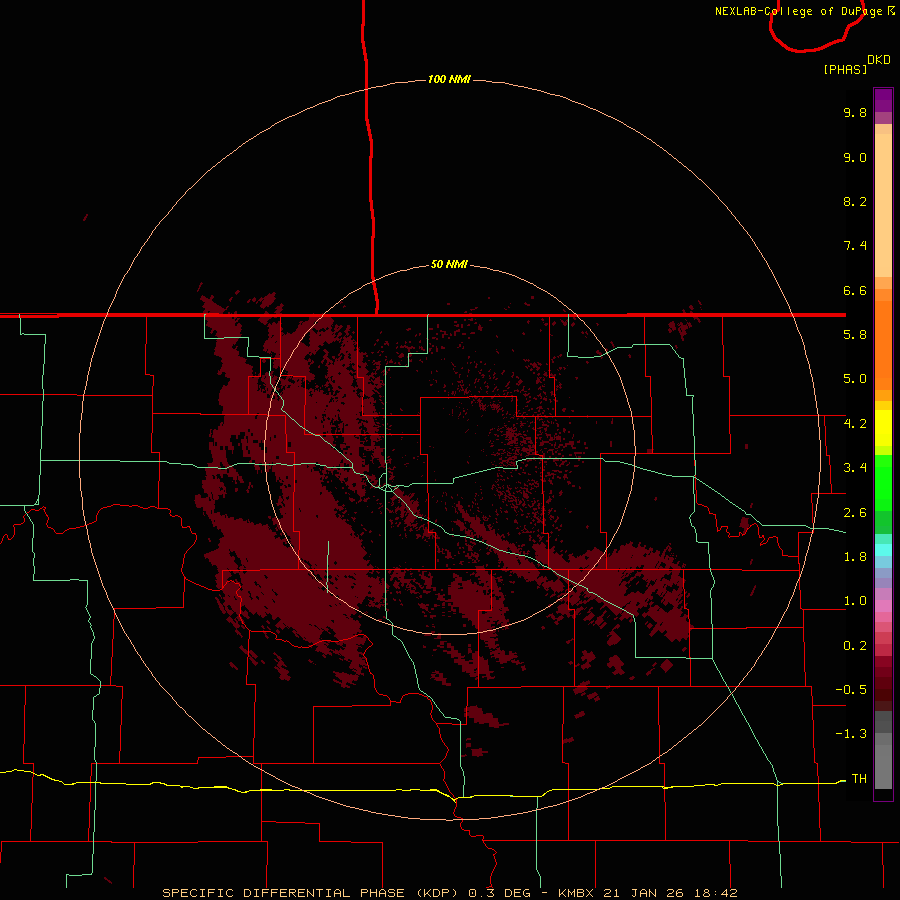
Task: Click the 9.8 legend value
Action: [855, 112]
